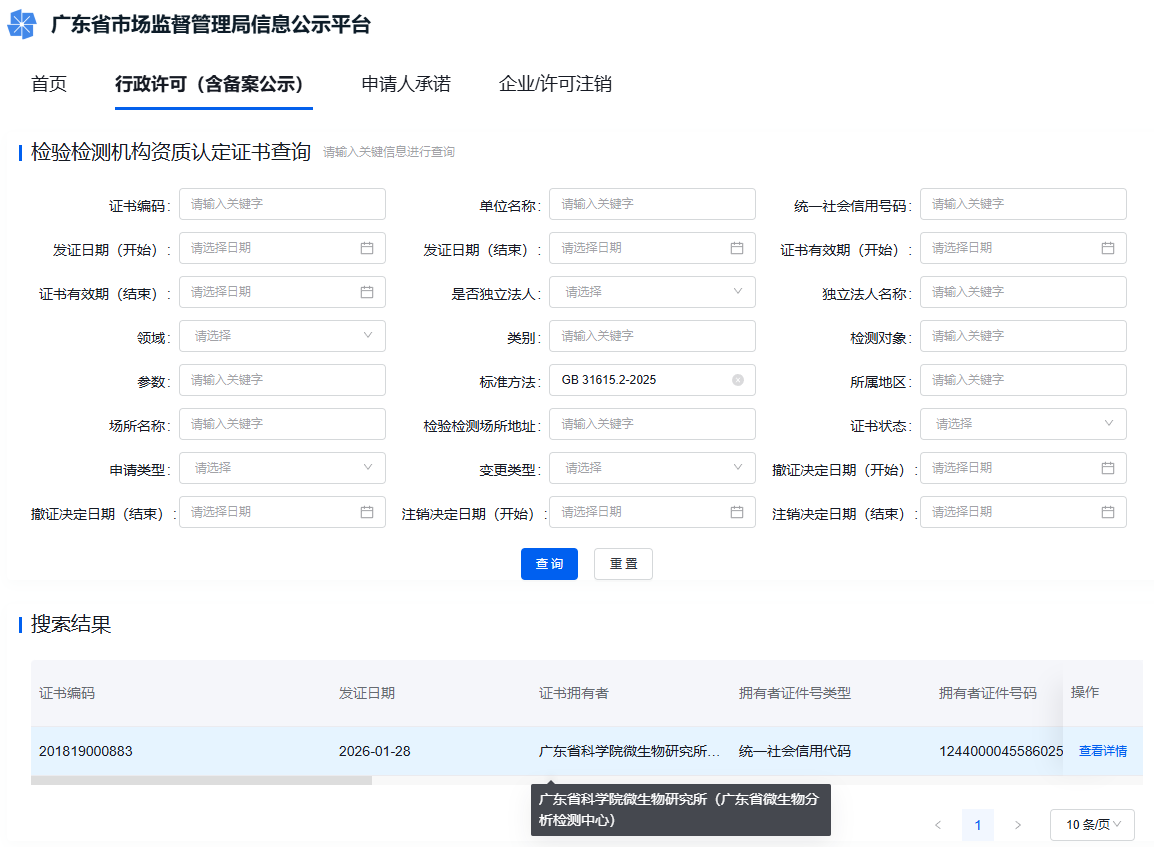
Task: Click the 单位名称 input field
Action: point(652,203)
